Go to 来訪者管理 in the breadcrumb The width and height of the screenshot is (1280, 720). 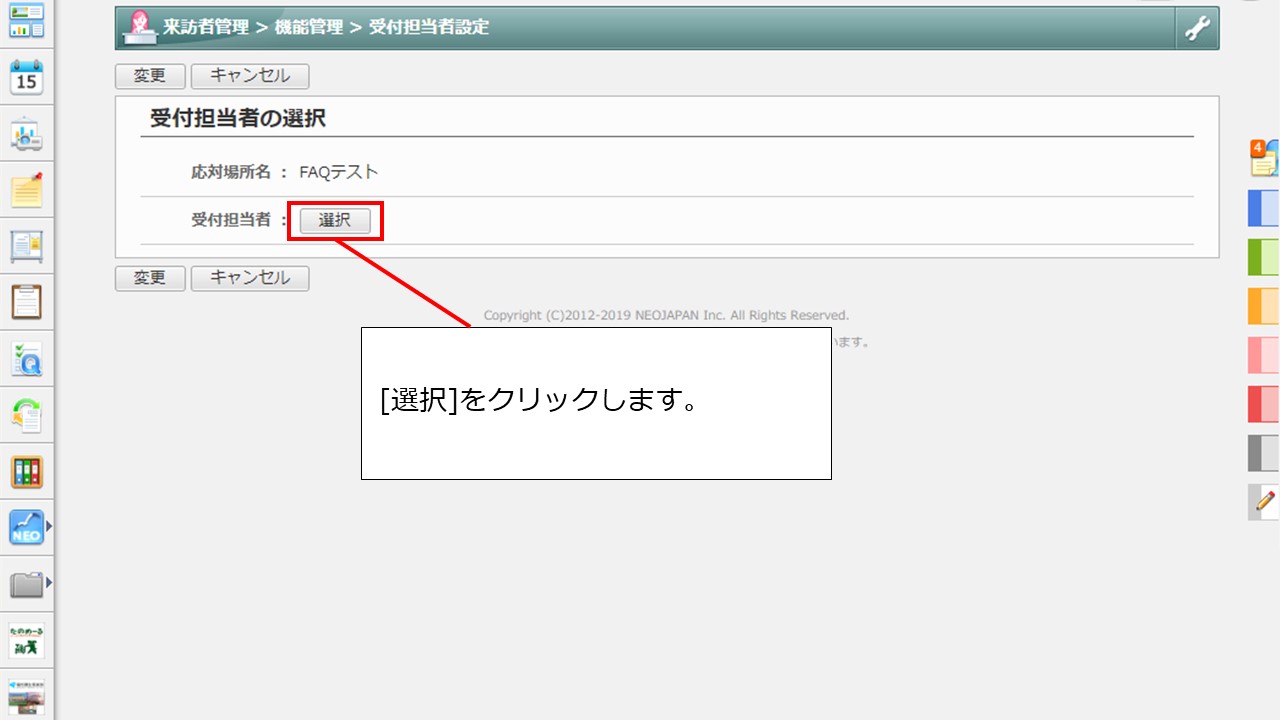point(206,28)
